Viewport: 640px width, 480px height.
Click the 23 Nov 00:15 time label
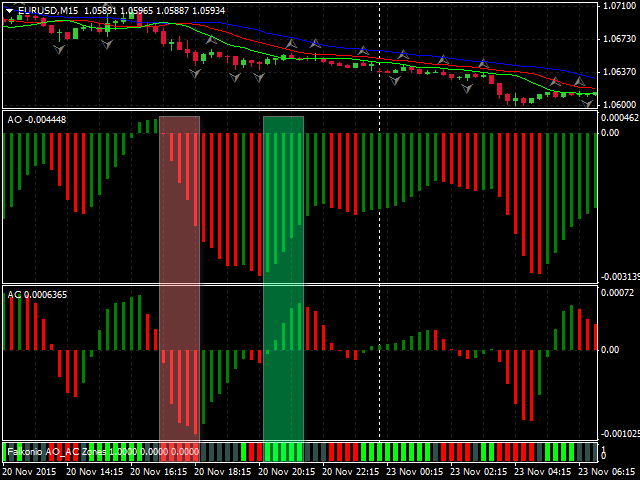tap(418, 471)
